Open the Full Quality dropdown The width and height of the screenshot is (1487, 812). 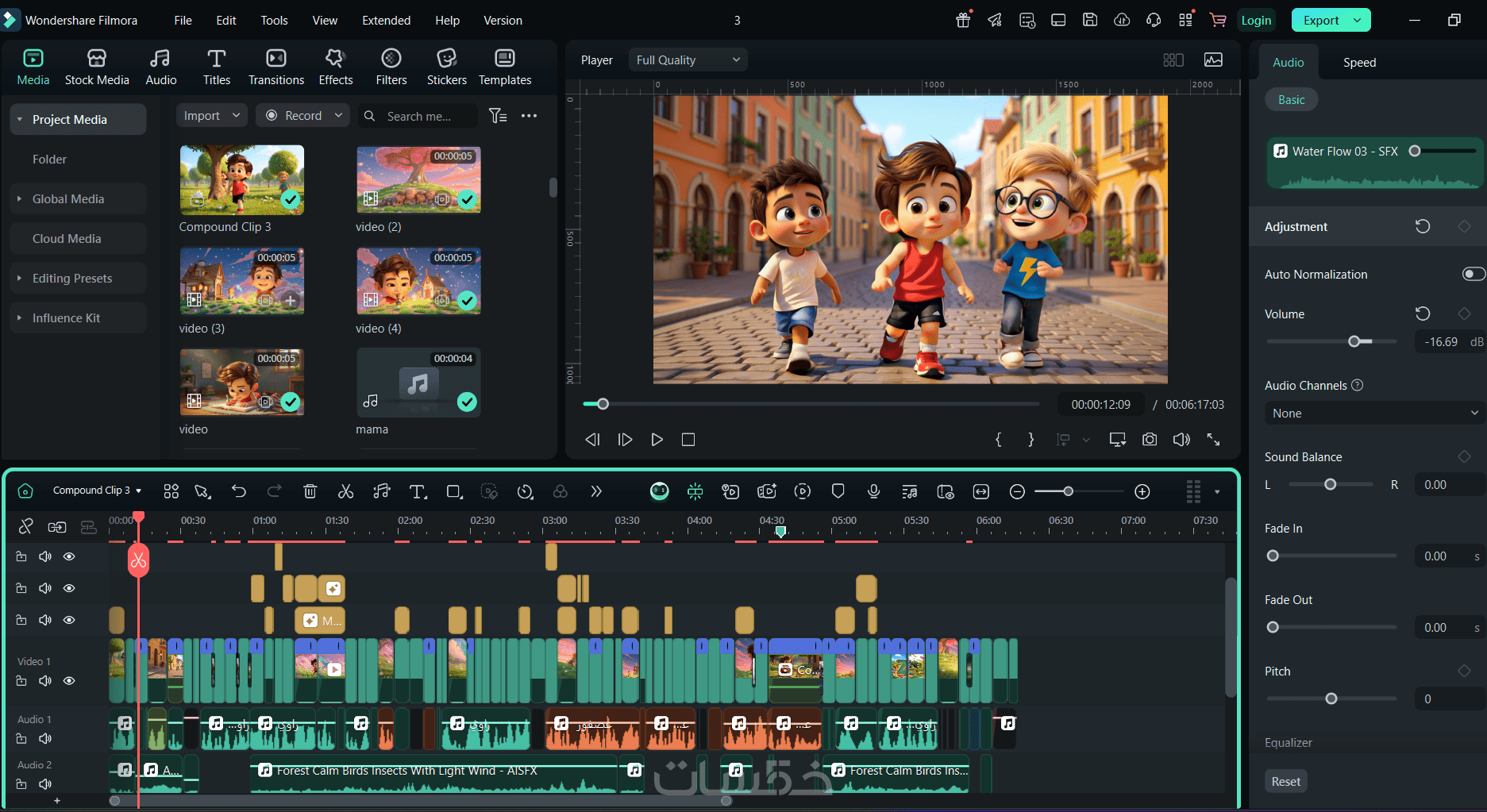point(688,60)
